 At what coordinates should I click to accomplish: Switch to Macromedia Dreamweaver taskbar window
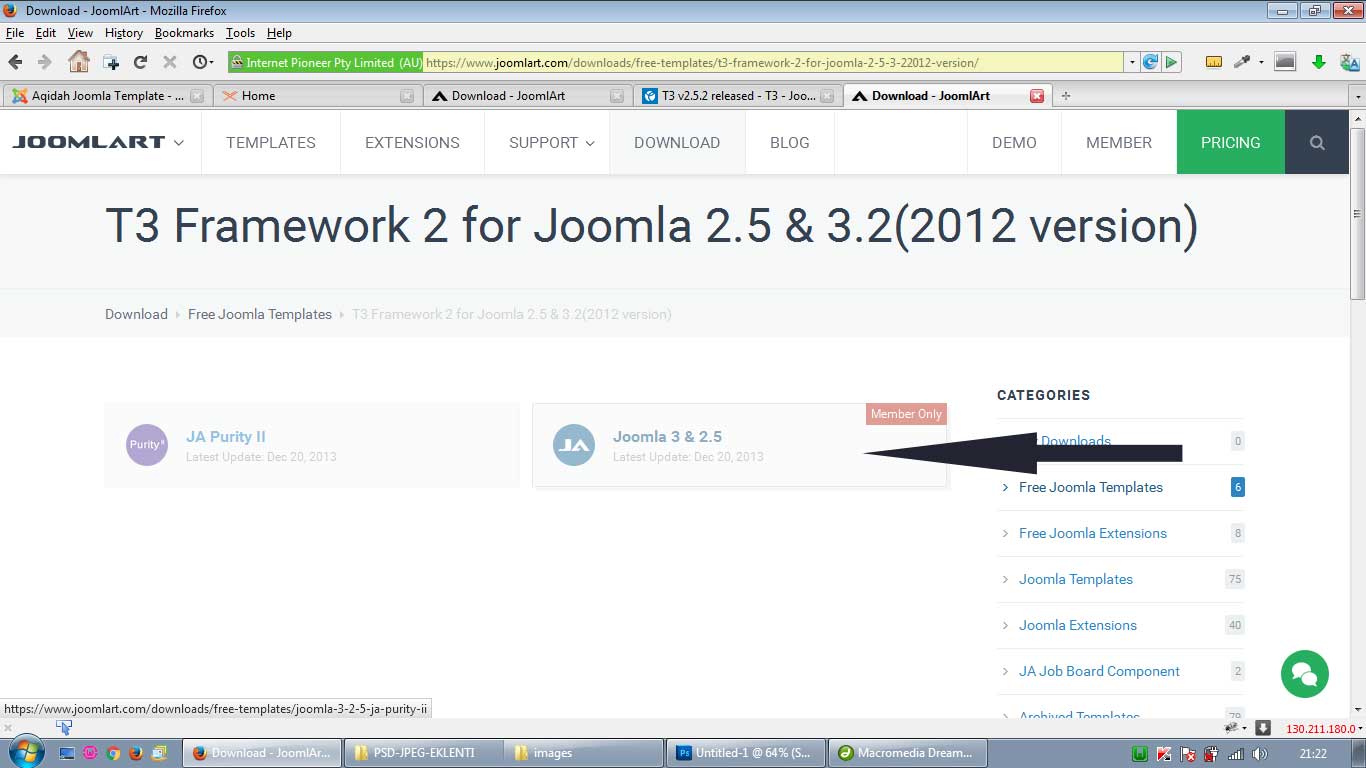coord(908,753)
